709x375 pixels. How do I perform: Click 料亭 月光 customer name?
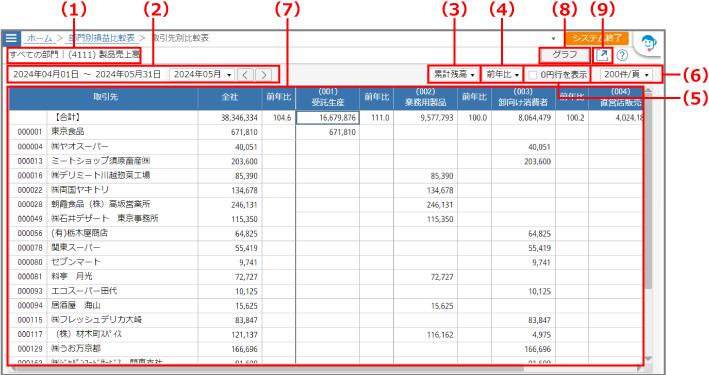[71, 276]
